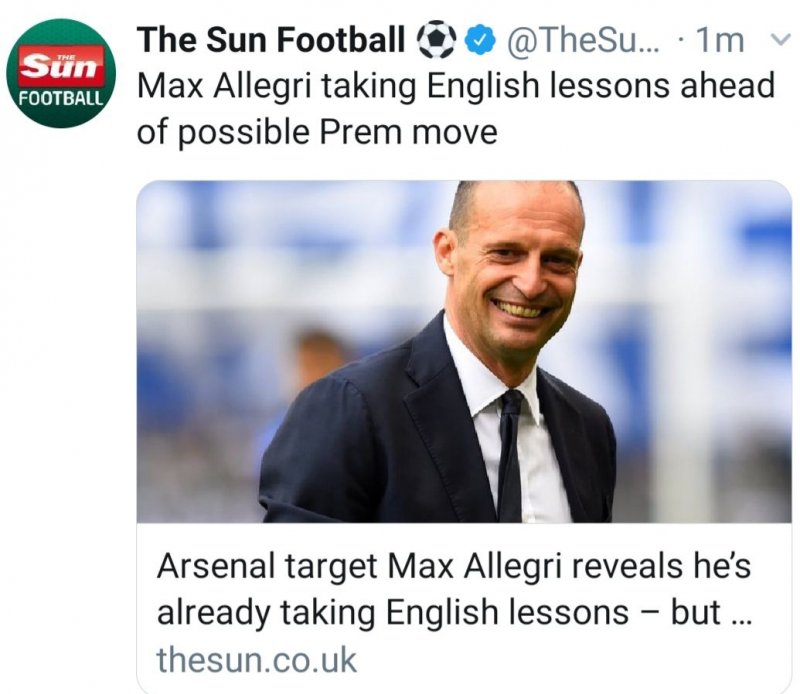Click tweet line 'of possible Prem move'
This screenshot has width=800, height=694.
(x=316, y=132)
